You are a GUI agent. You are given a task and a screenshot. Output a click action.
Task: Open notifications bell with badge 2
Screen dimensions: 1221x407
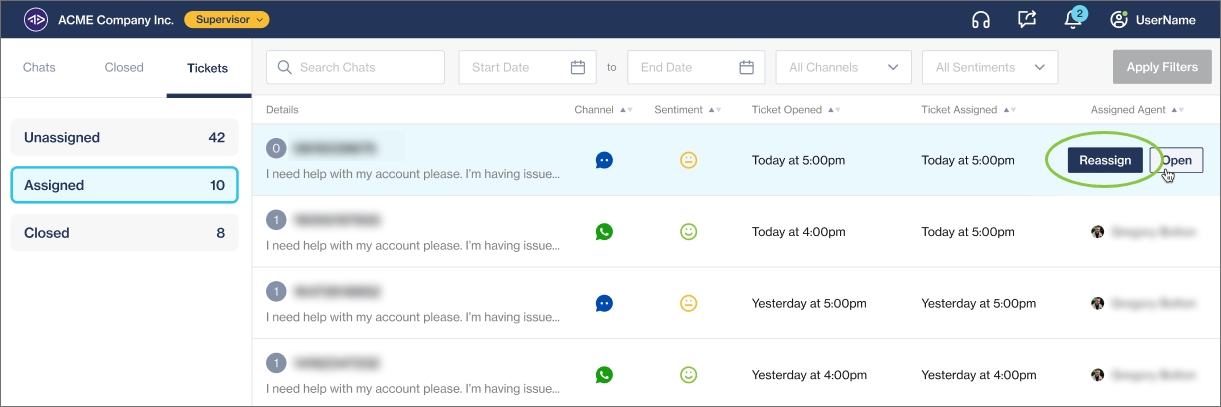click(1073, 20)
